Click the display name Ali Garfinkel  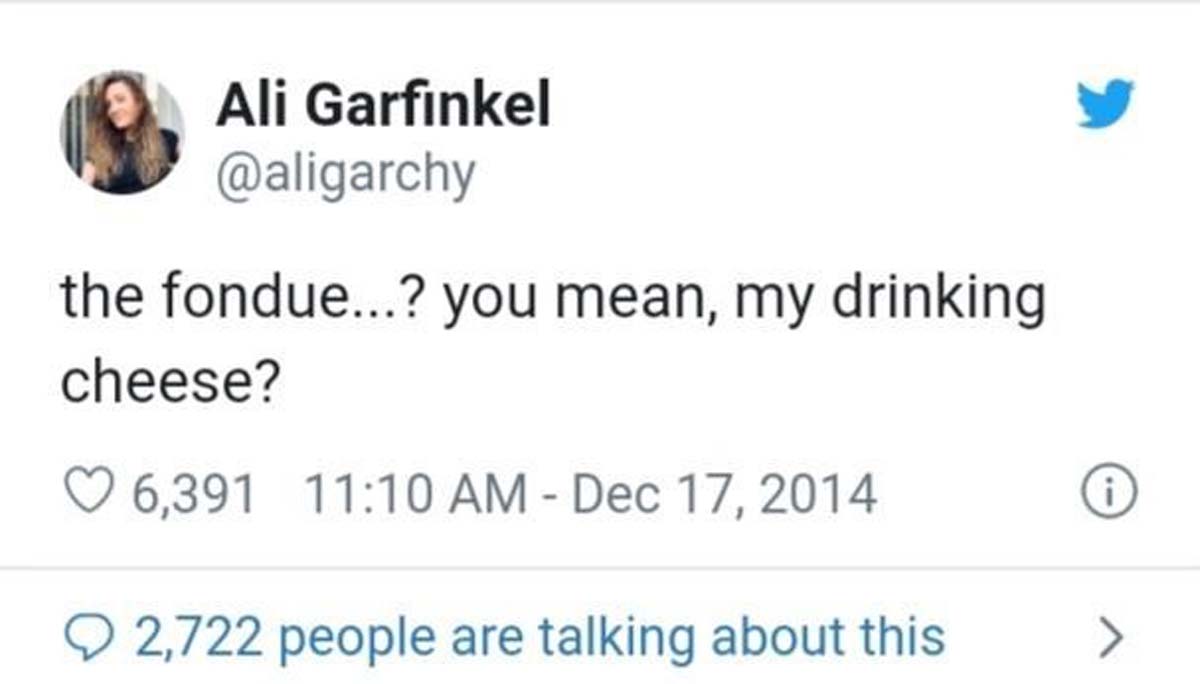click(383, 104)
